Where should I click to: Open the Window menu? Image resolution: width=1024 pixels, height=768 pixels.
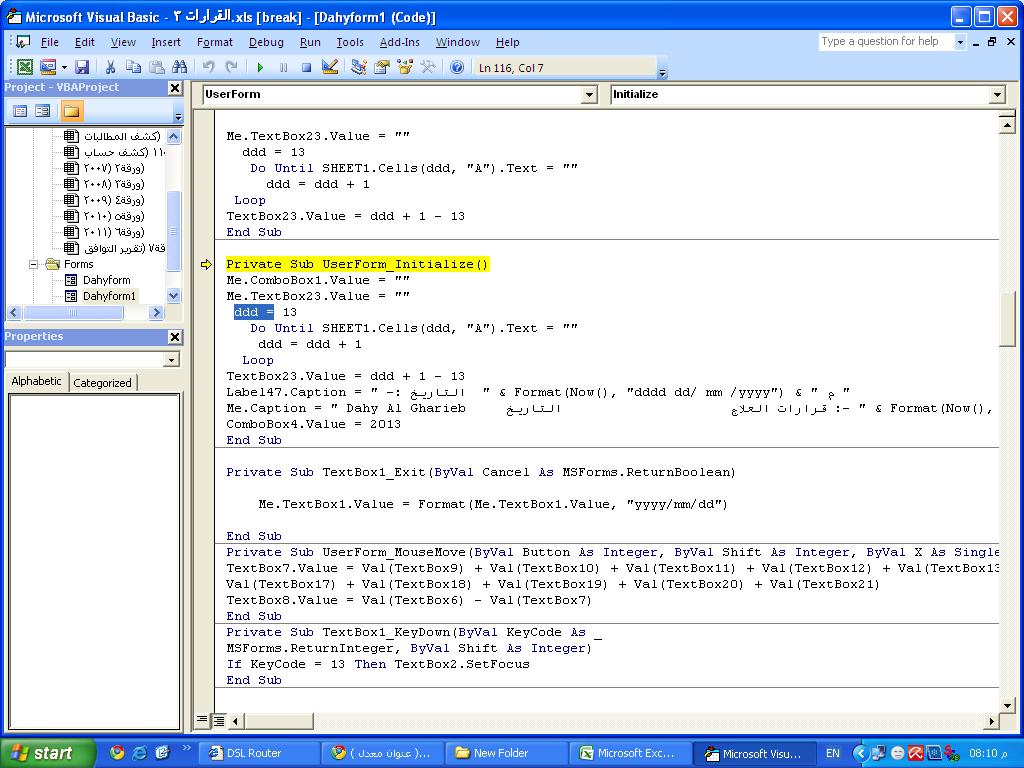tap(458, 42)
